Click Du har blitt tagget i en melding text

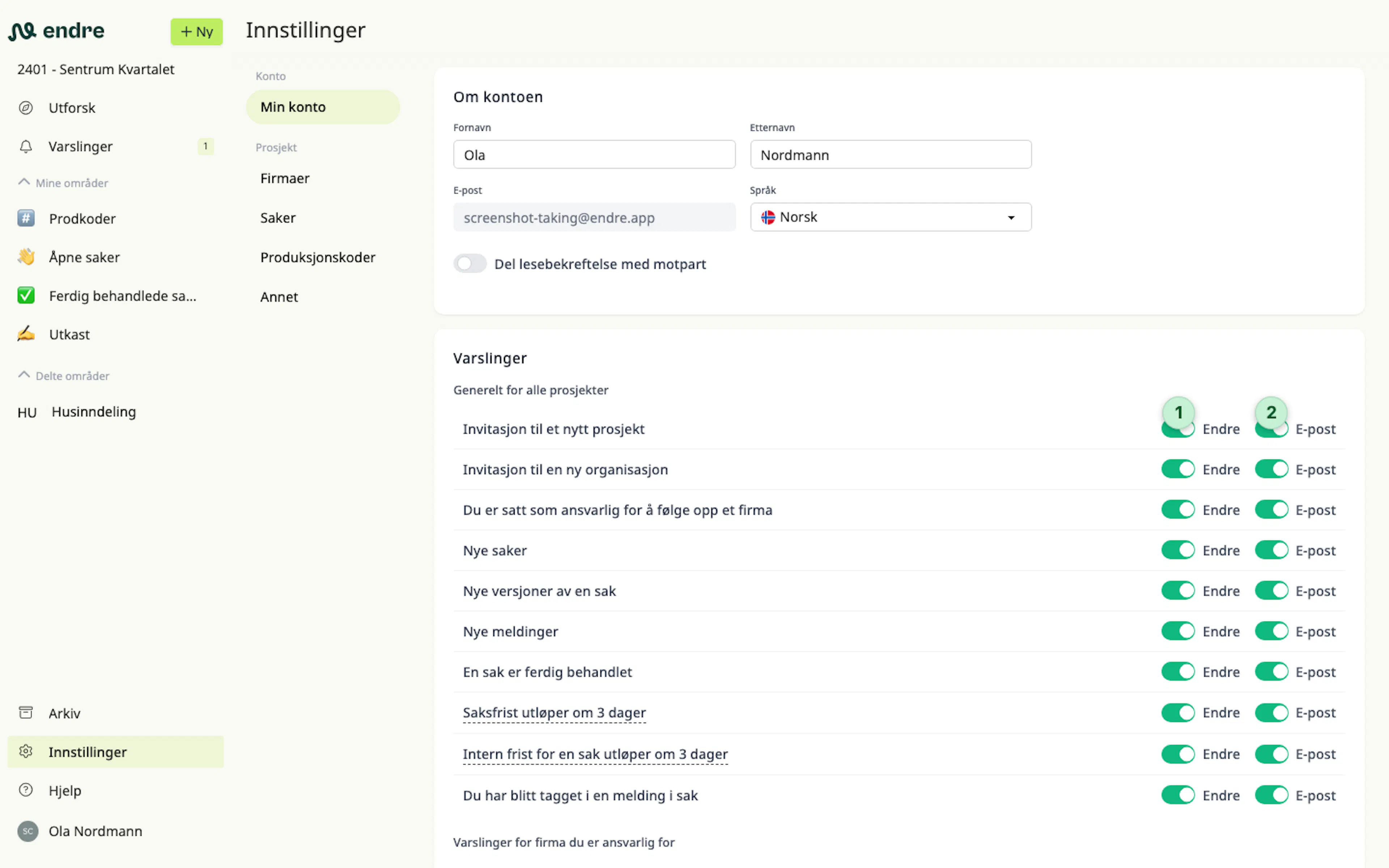click(580, 795)
